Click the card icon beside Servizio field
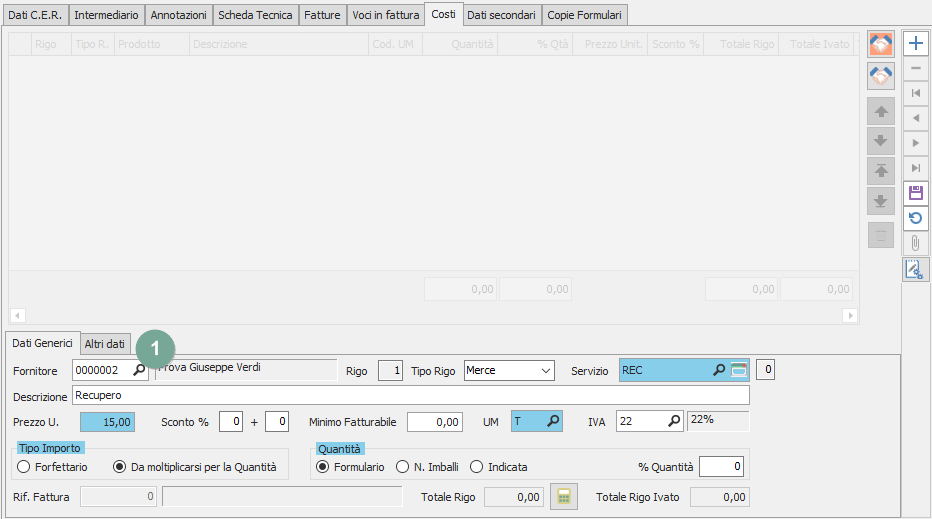Screen dimensions: 932x519 (739, 370)
